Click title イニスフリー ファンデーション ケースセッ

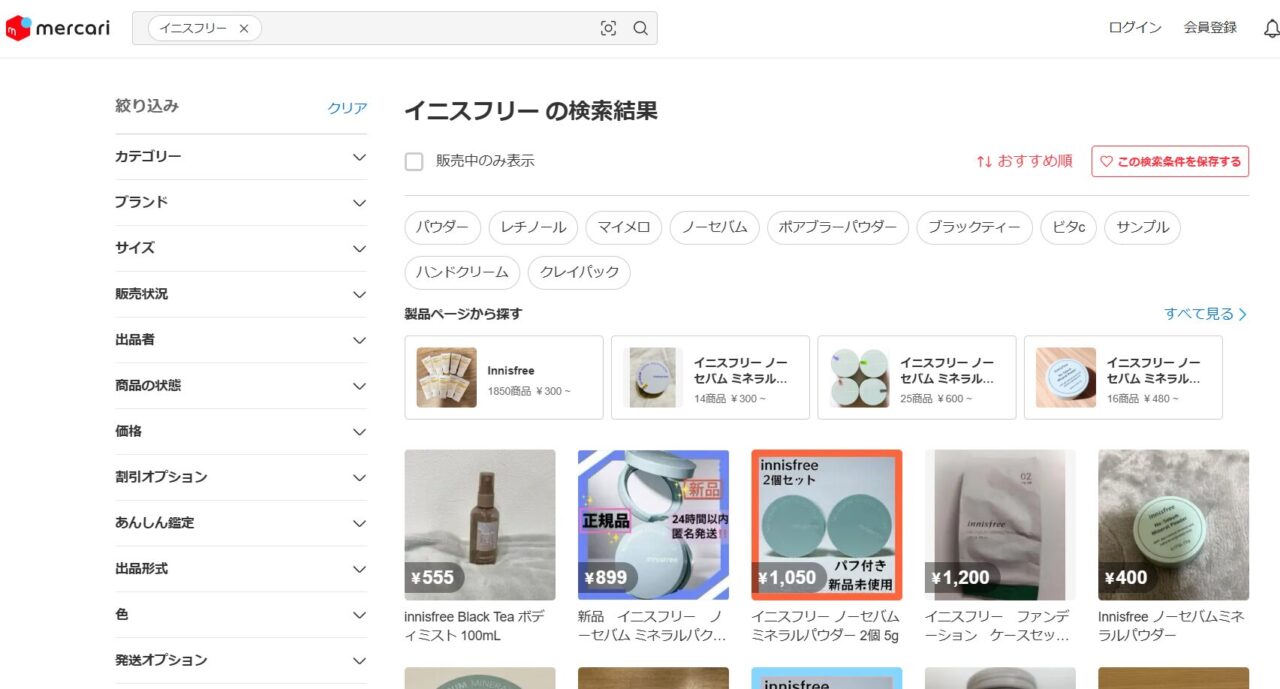(x=999, y=626)
